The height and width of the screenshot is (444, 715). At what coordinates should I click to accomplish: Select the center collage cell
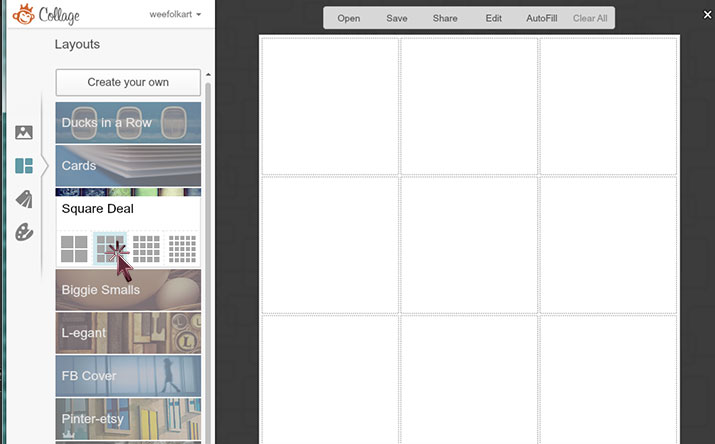pyautogui.click(x=469, y=245)
